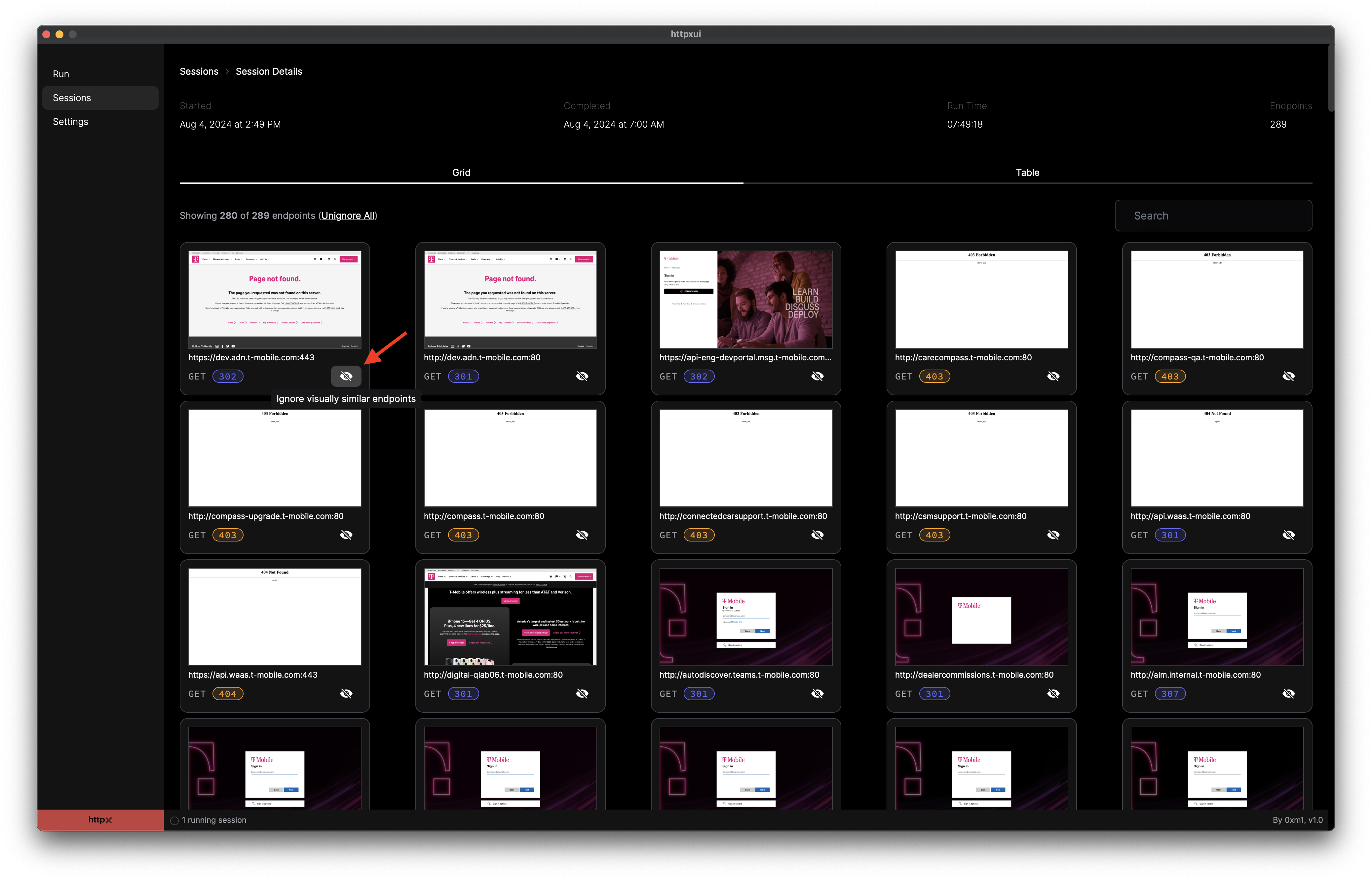Click the running session spinner indicator
Image resolution: width=1372 pixels, height=880 pixels.
click(175, 820)
